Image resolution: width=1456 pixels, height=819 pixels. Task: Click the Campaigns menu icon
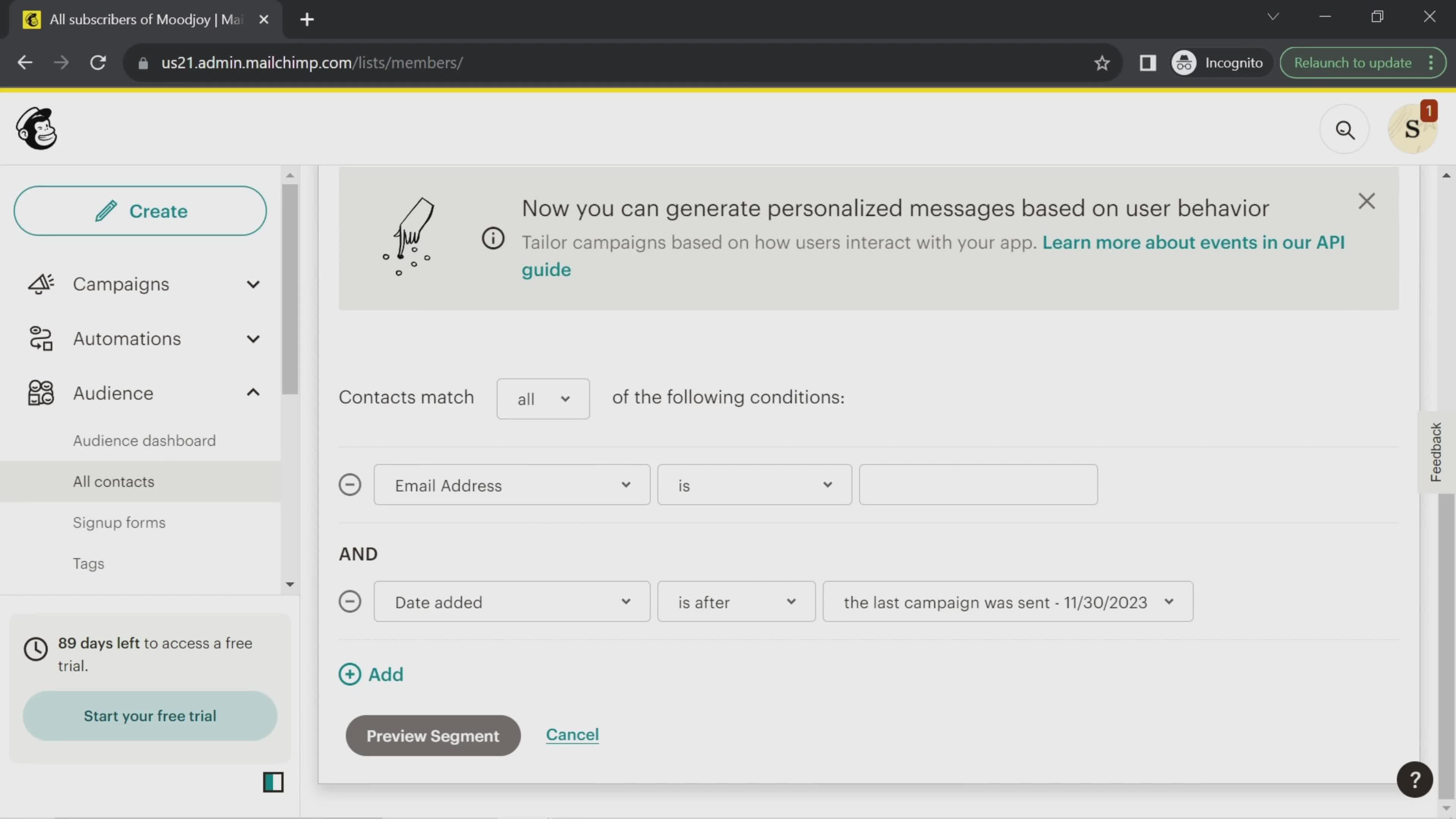pos(40,284)
